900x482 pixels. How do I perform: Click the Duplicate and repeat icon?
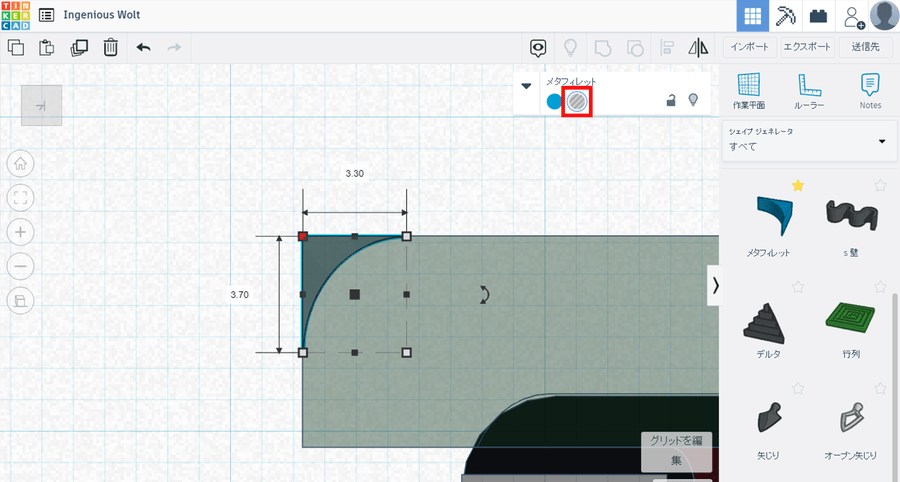click(79, 47)
